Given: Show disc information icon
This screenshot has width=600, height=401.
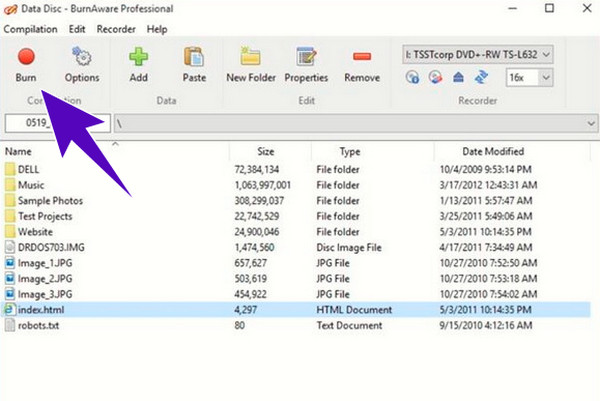Looking at the screenshot, I should pos(412,77).
